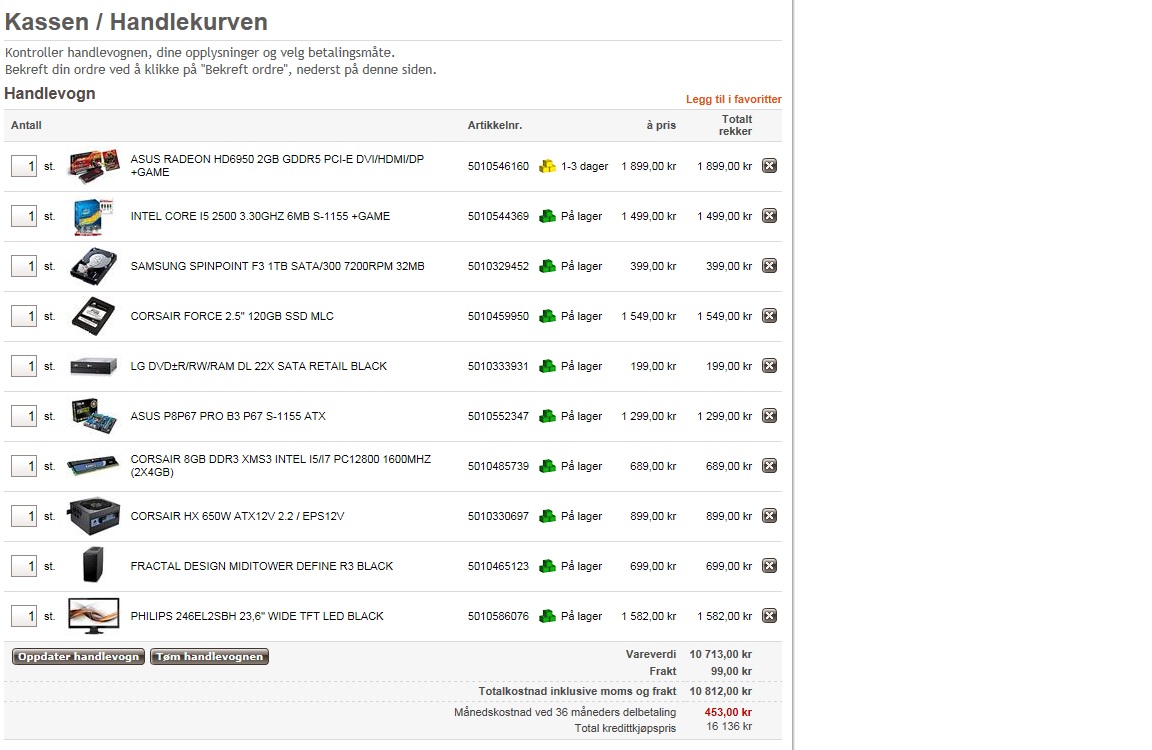Remove Fractal Design Define R3 case
This screenshot has width=1152, height=750.
point(769,566)
